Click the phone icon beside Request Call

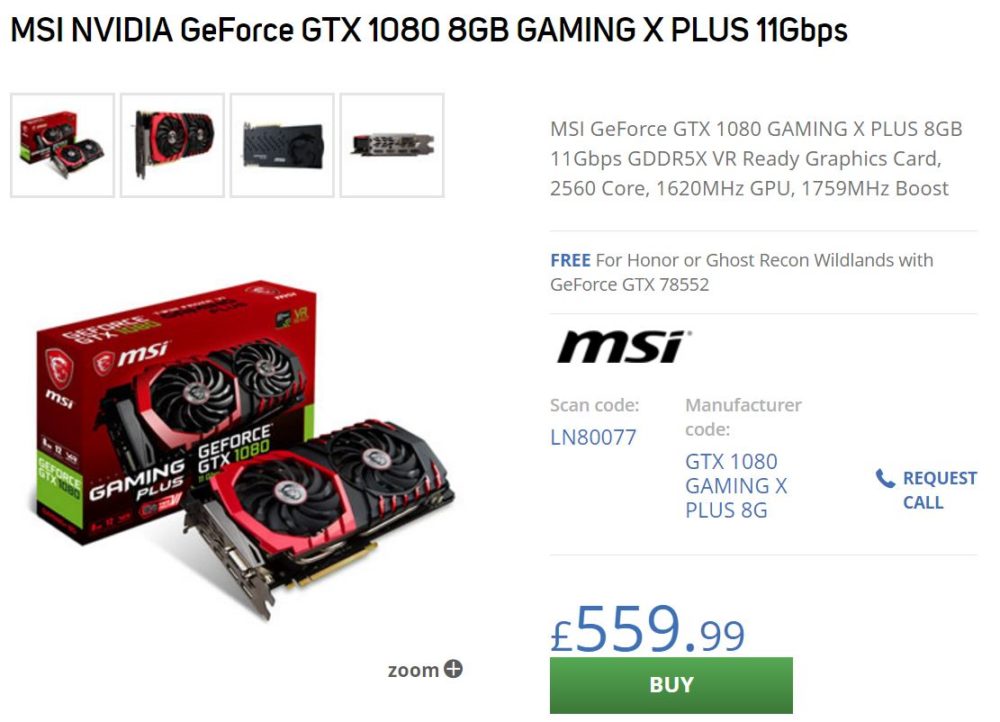pyautogui.click(x=885, y=478)
